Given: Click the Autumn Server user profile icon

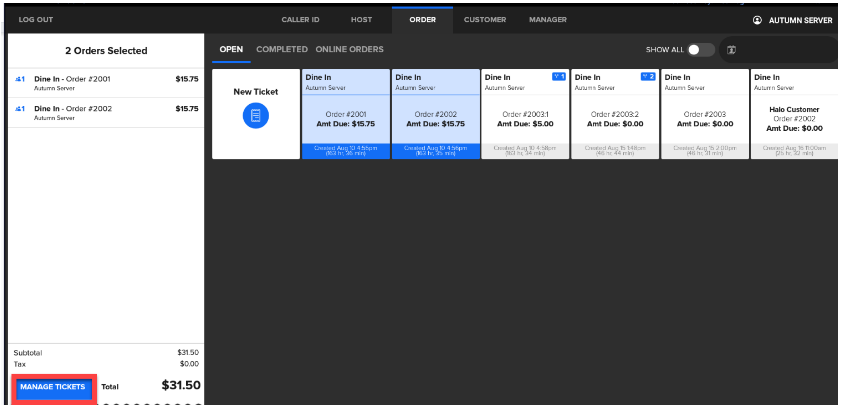Looking at the screenshot, I should pyautogui.click(x=757, y=20).
